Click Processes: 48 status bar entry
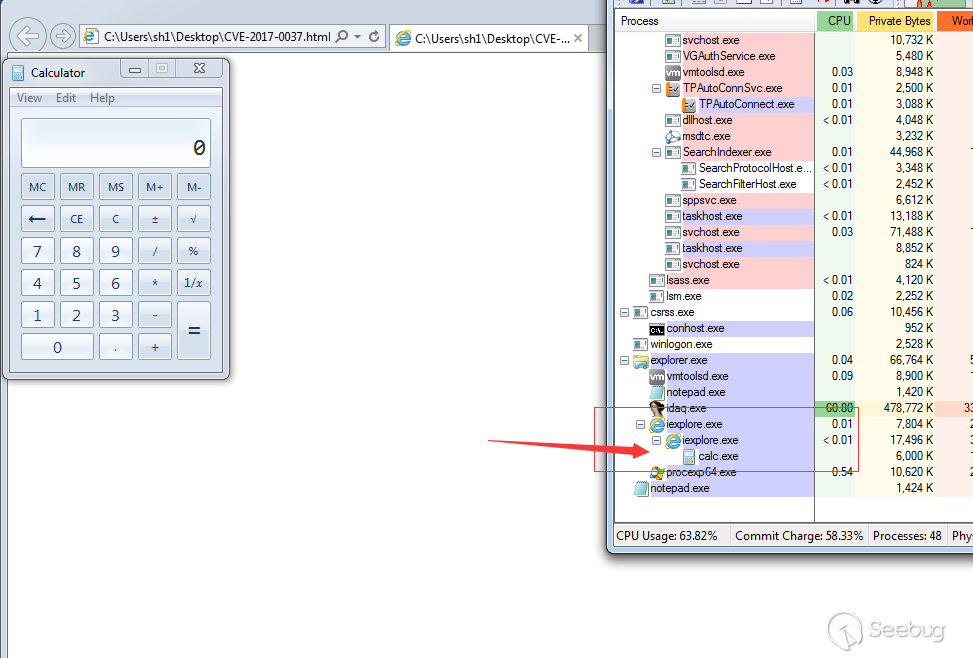 tap(907, 536)
